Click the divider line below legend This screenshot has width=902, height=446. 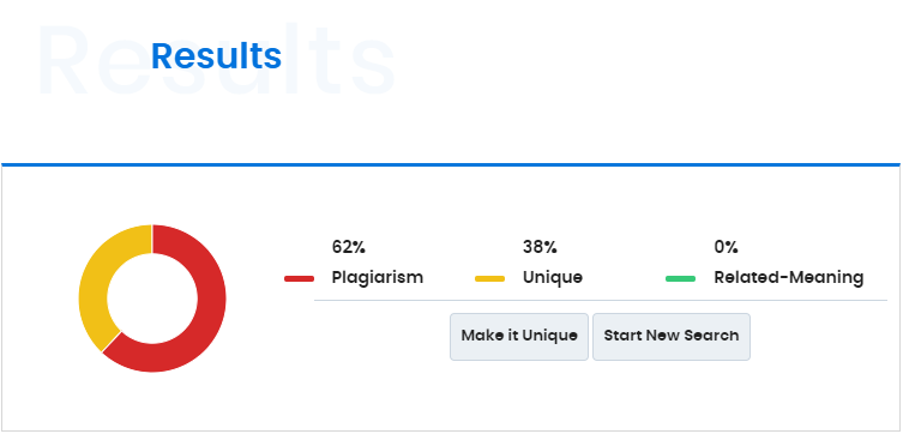[x=601, y=300]
